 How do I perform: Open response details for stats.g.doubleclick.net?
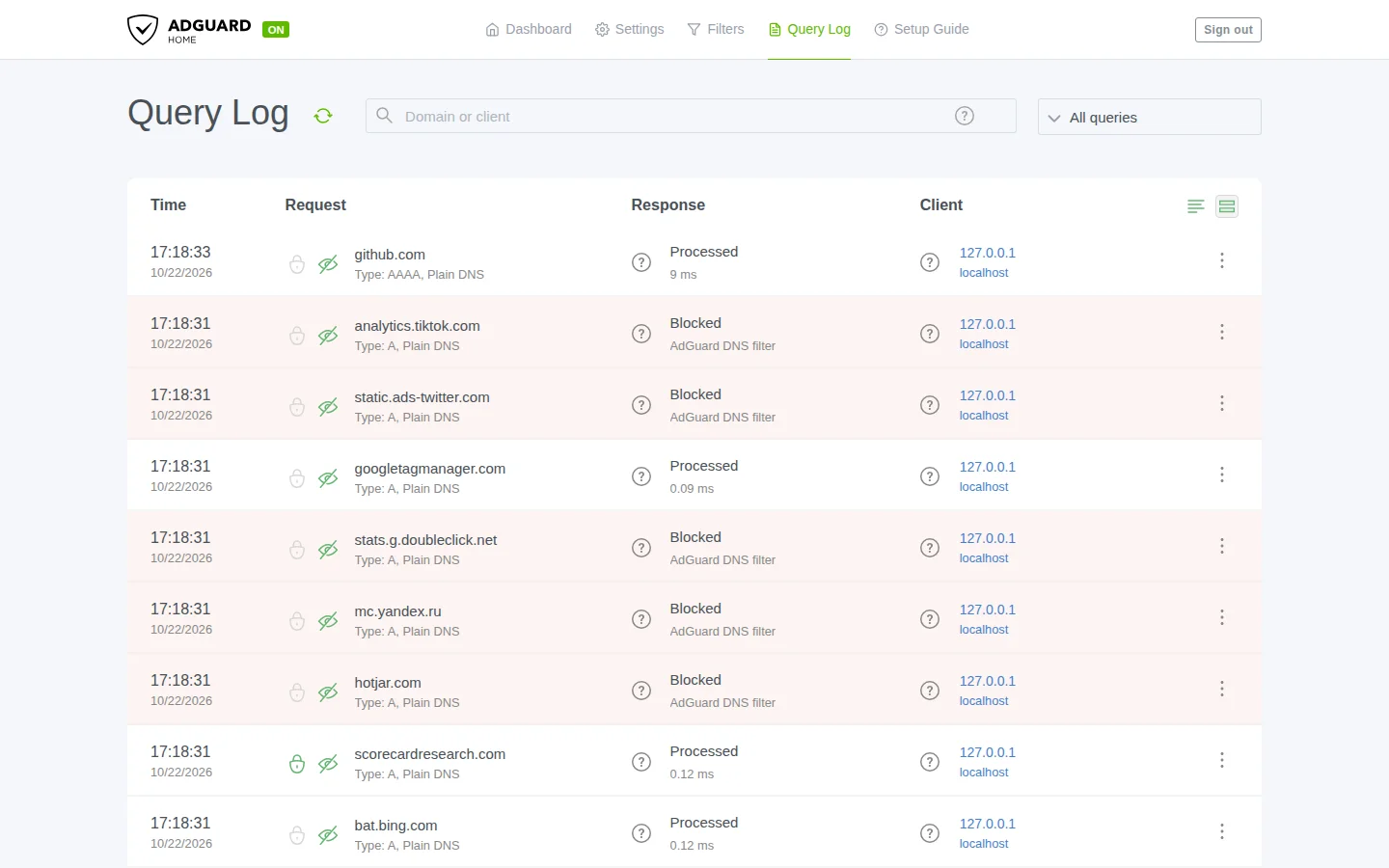pos(641,548)
